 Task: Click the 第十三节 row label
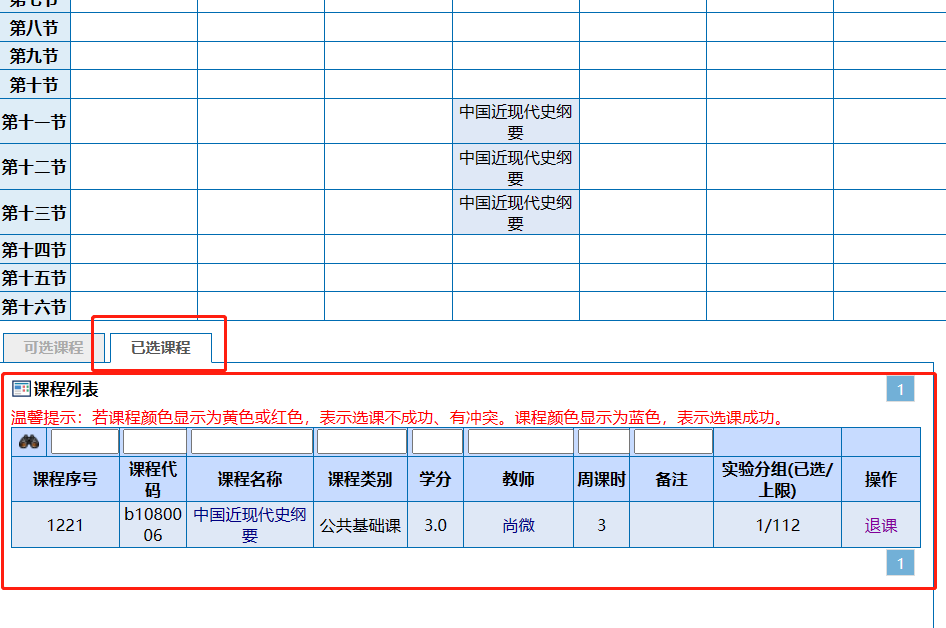pyautogui.click(x=34, y=212)
